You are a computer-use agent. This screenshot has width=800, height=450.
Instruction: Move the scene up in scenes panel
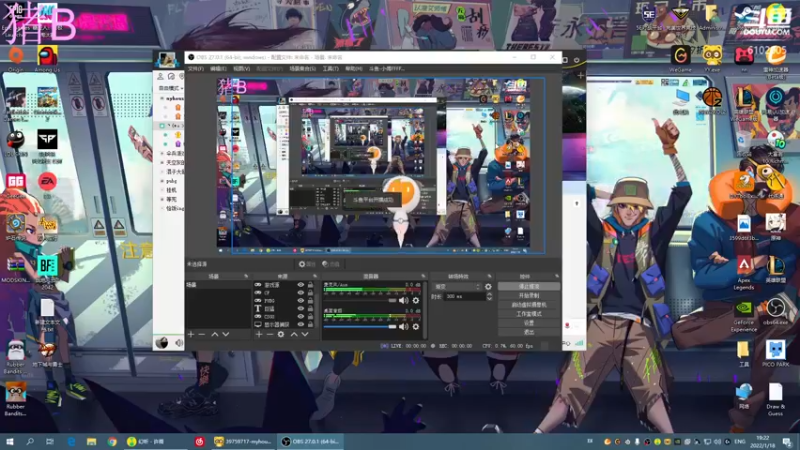(215, 334)
